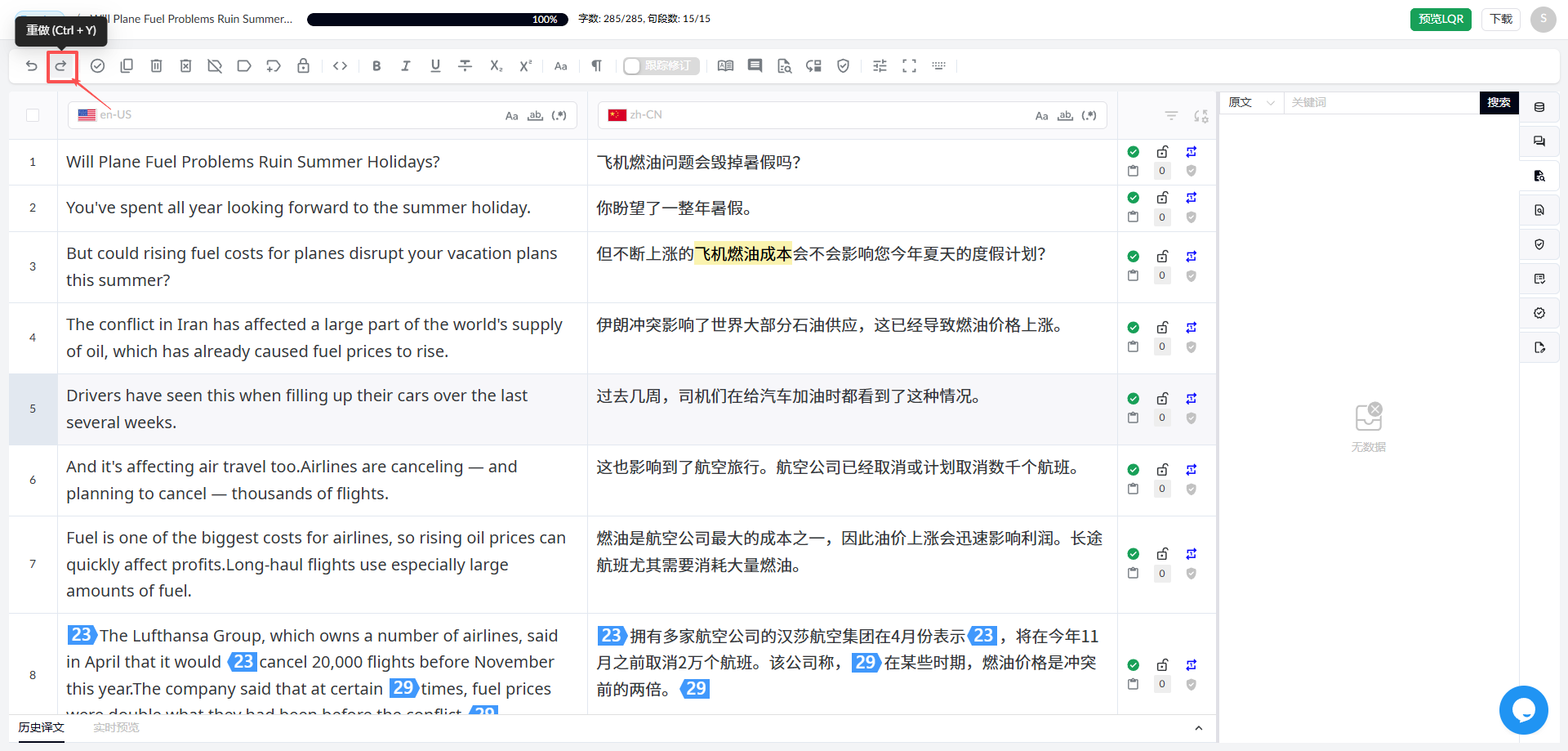Screen dimensions: 1568x751
Task: Click the 下载 download button
Action: [1501, 19]
